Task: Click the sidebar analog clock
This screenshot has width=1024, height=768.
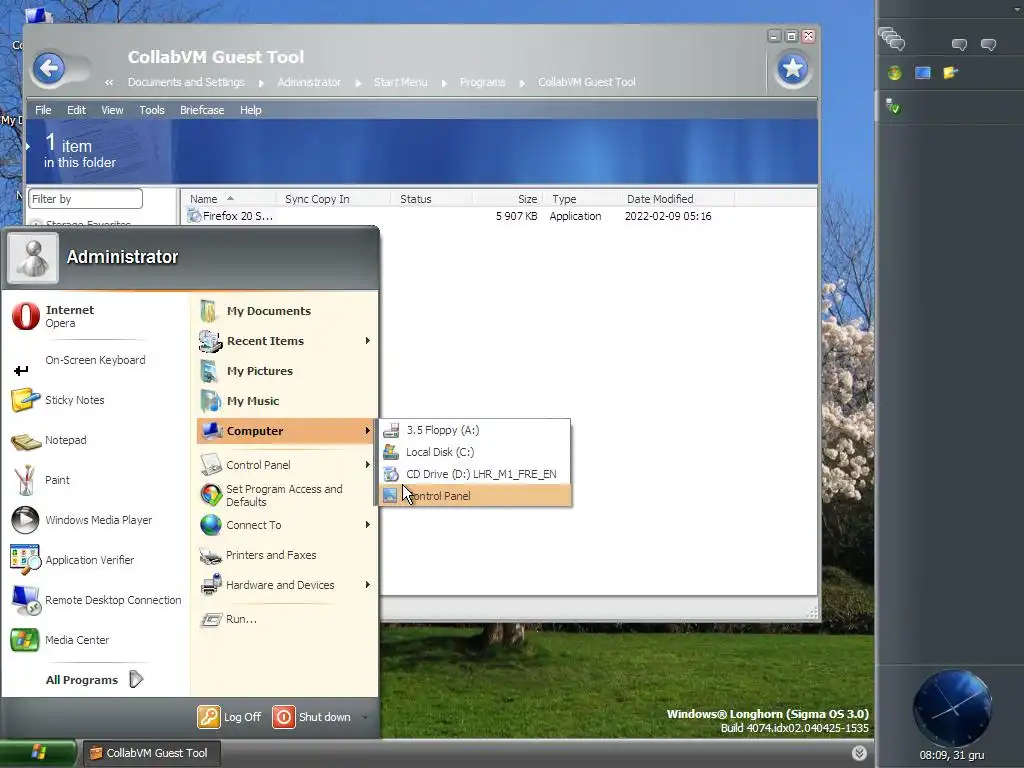Action: coord(952,708)
